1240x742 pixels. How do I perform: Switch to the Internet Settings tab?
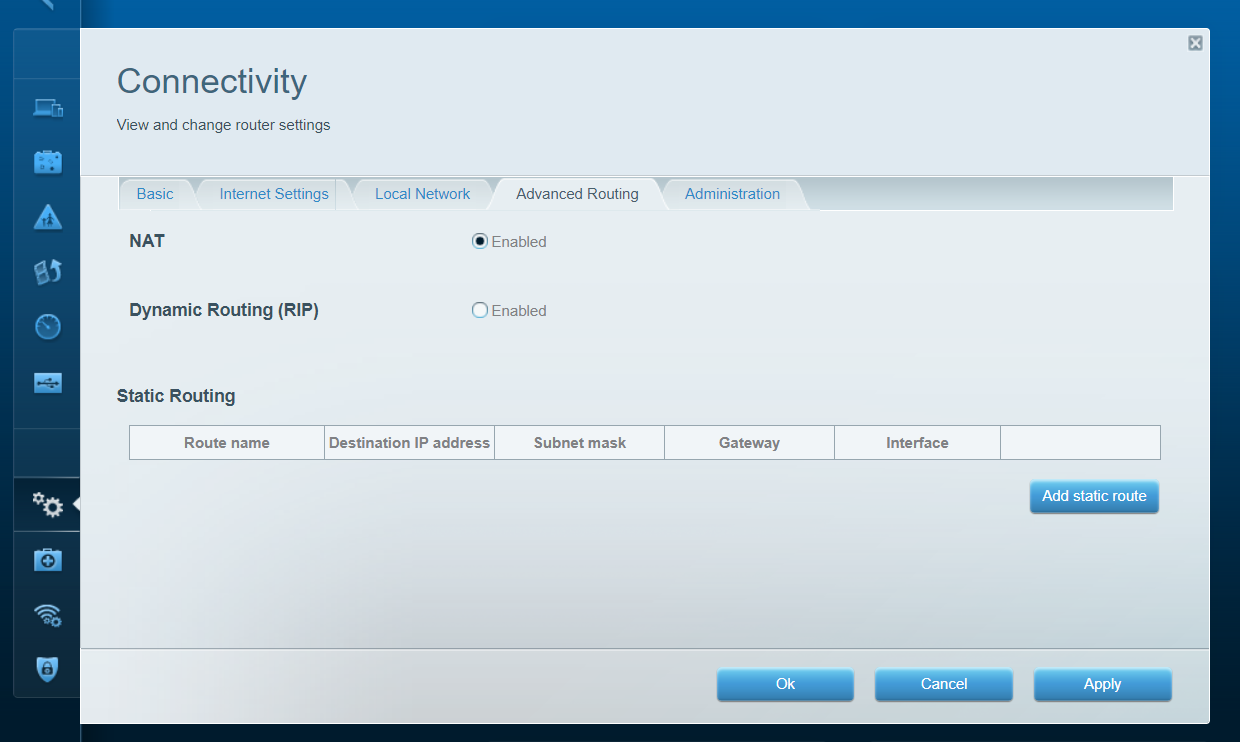click(x=273, y=193)
